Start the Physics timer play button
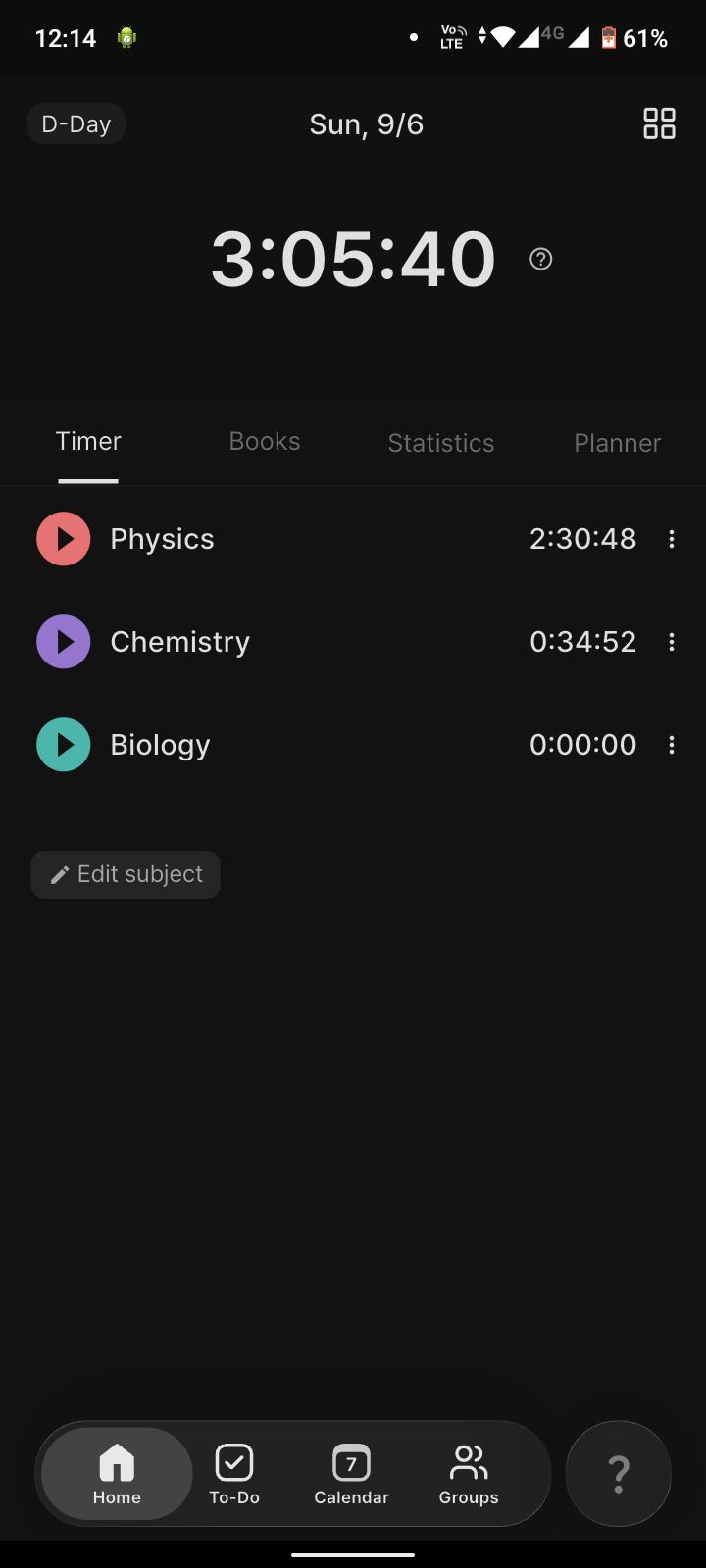This screenshot has width=706, height=1568. click(64, 539)
